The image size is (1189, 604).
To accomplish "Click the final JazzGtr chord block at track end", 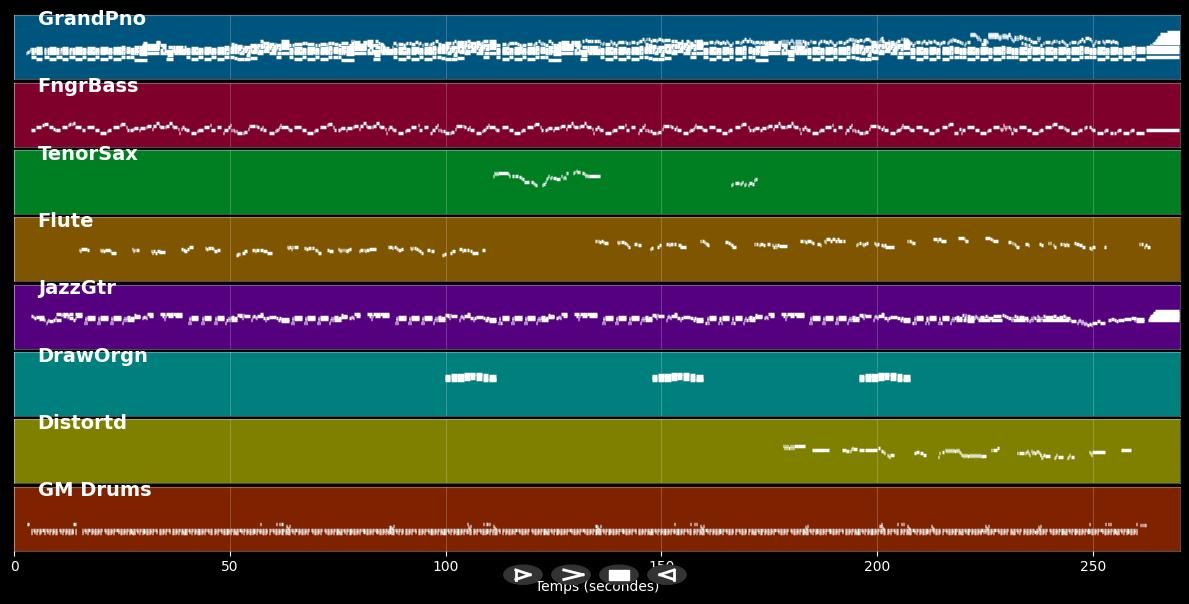I will tap(1165, 316).
